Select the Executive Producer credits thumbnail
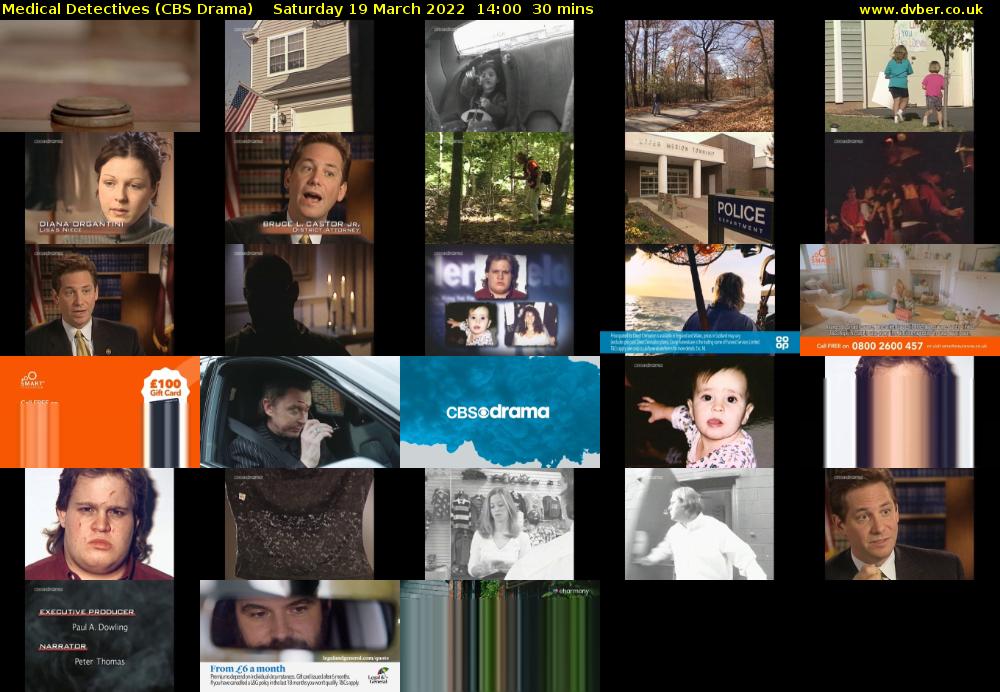This screenshot has width=1000, height=692. 99,636
